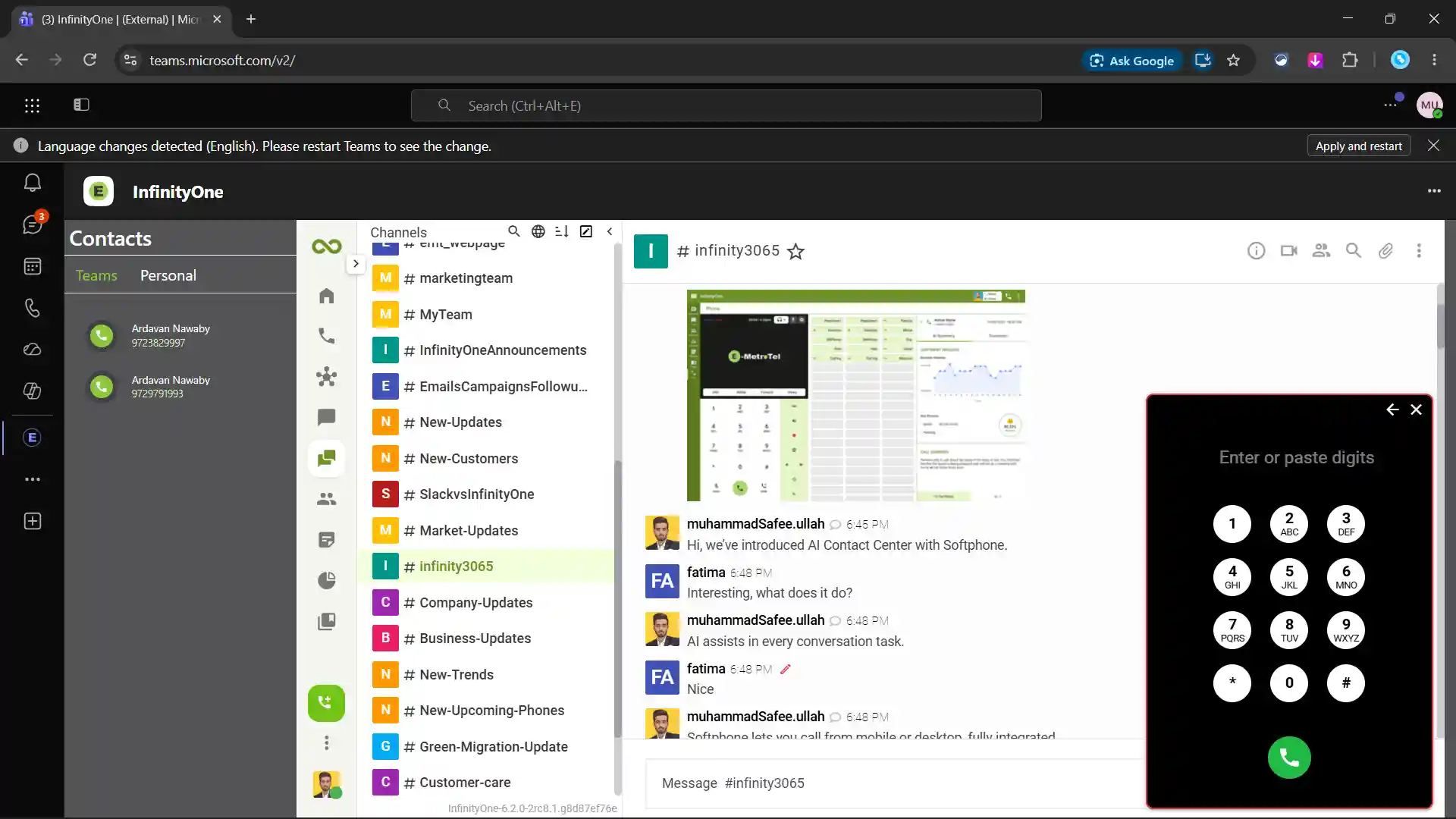Image resolution: width=1456 pixels, height=819 pixels.
Task: Add apps plus icon in Teams rail
Action: (x=32, y=521)
